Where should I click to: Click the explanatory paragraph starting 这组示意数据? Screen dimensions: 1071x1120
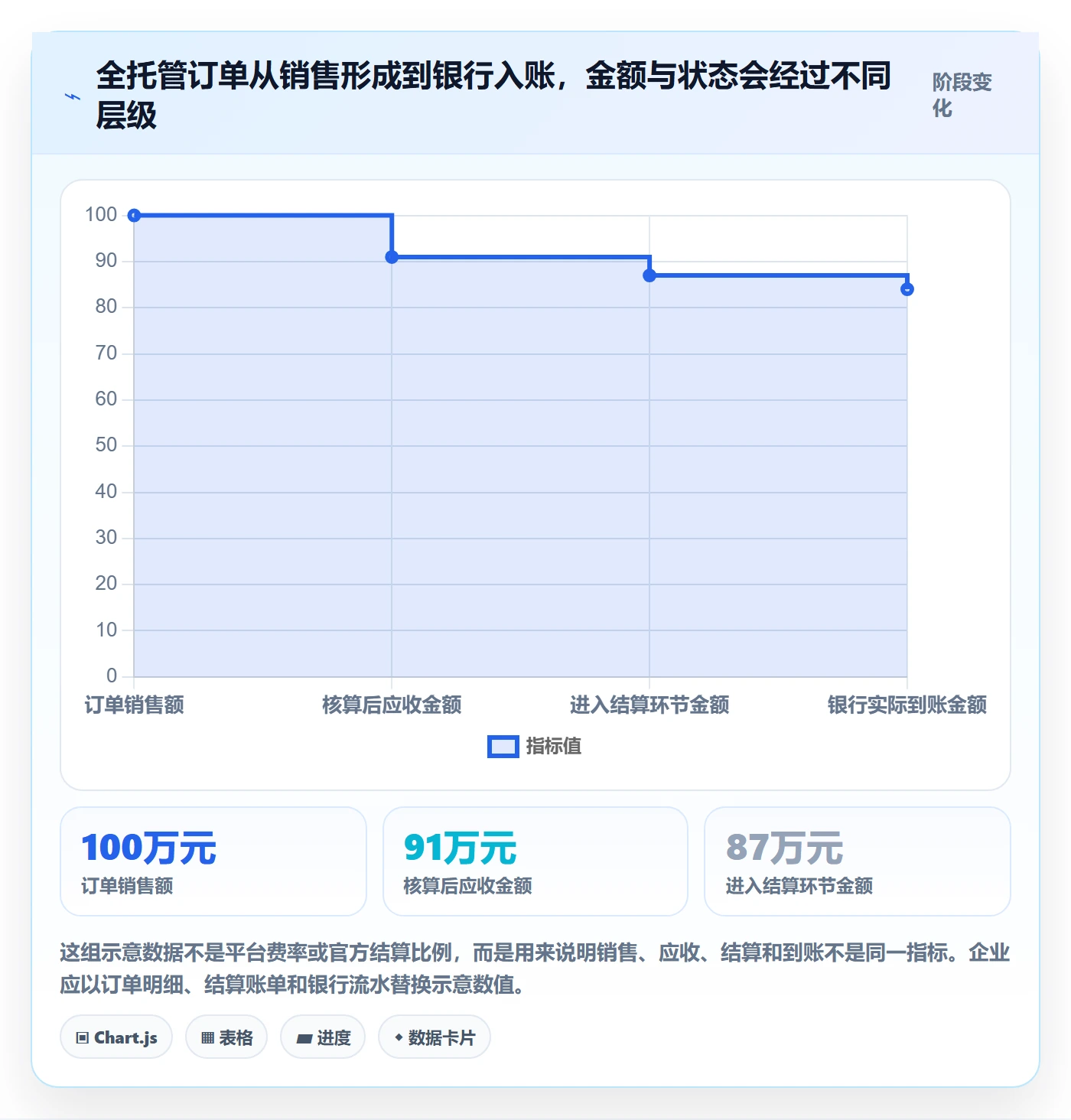tap(535, 969)
